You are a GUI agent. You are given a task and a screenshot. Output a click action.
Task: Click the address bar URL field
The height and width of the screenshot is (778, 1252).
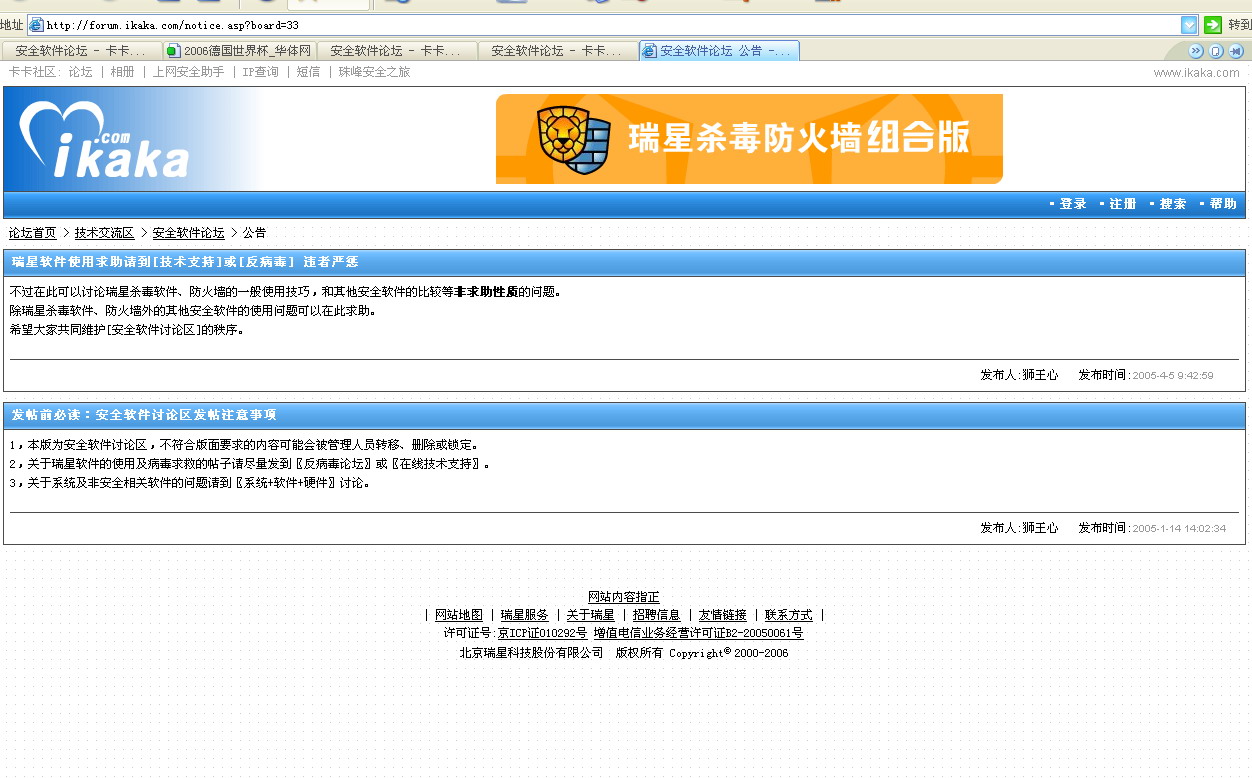(x=610, y=25)
